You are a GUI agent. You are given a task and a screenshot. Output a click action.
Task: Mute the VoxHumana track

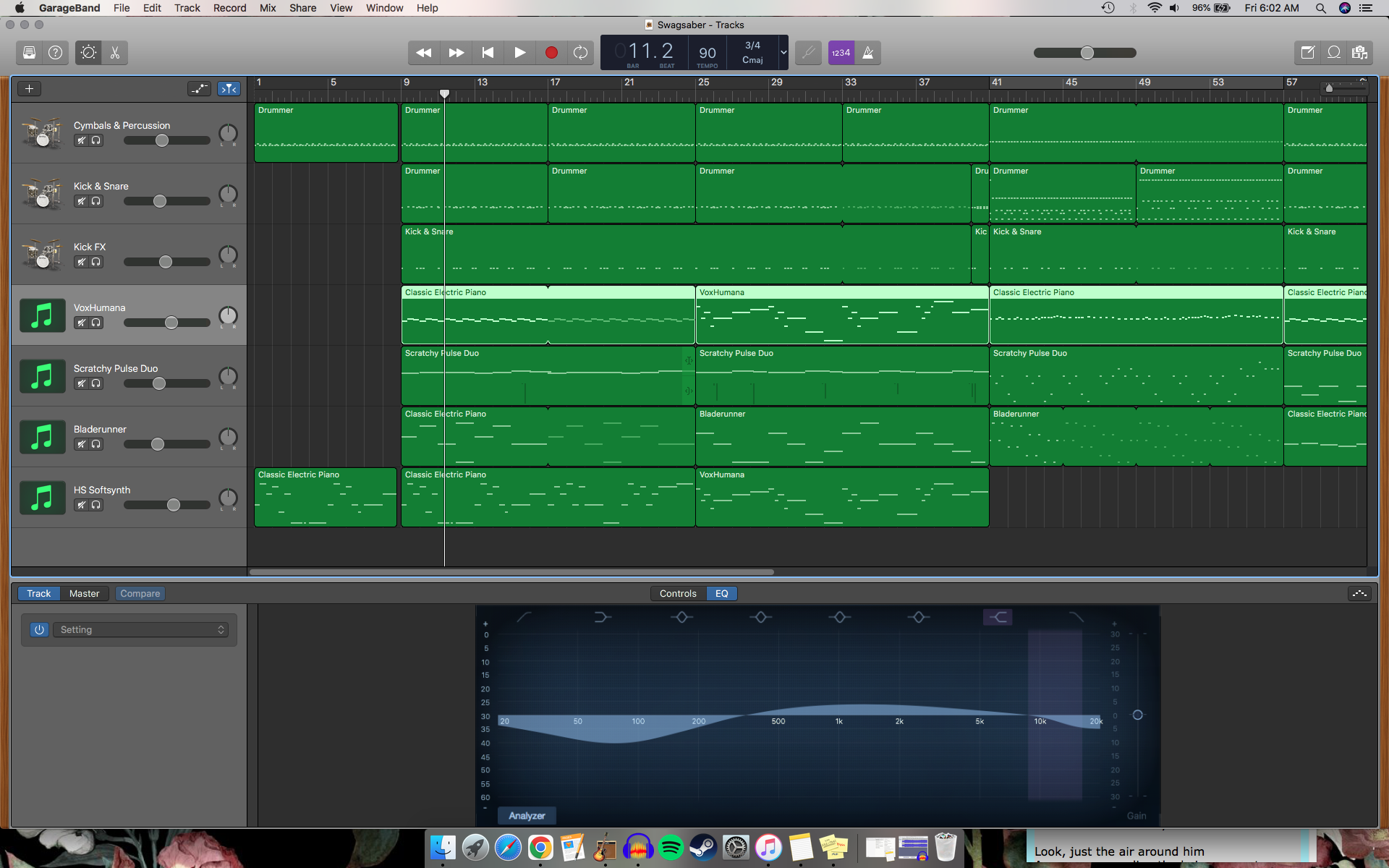pyautogui.click(x=81, y=323)
